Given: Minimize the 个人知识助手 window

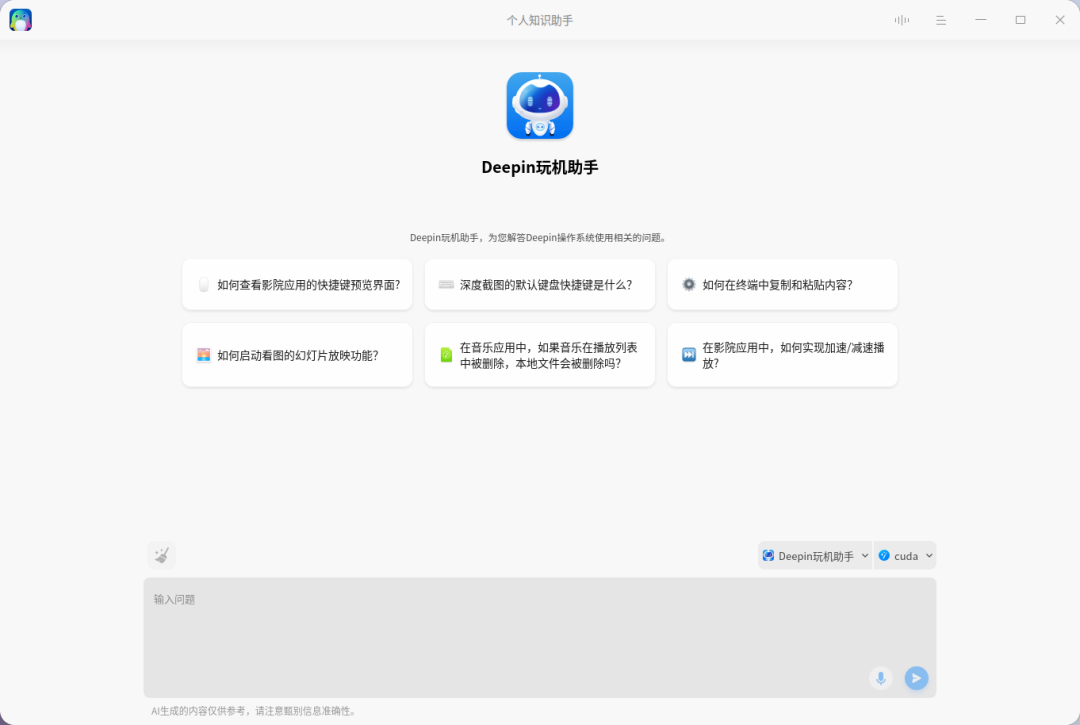Looking at the screenshot, I should (981, 20).
